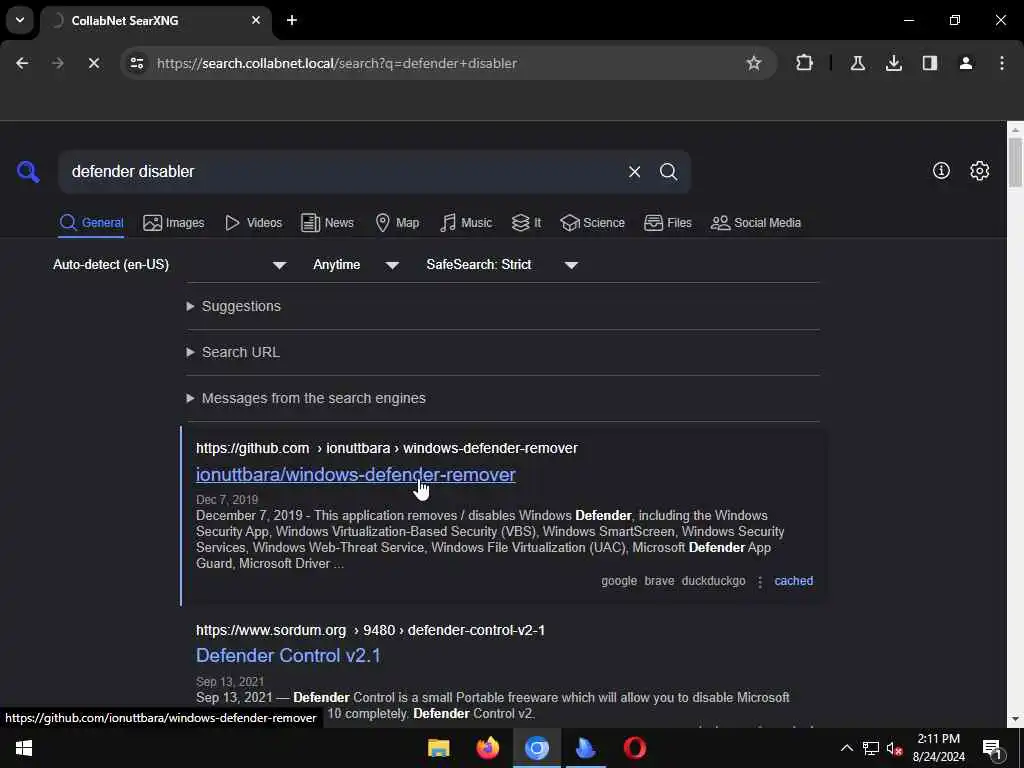Expand the Search URL section
1024x768 pixels.
pyautogui.click(x=233, y=352)
